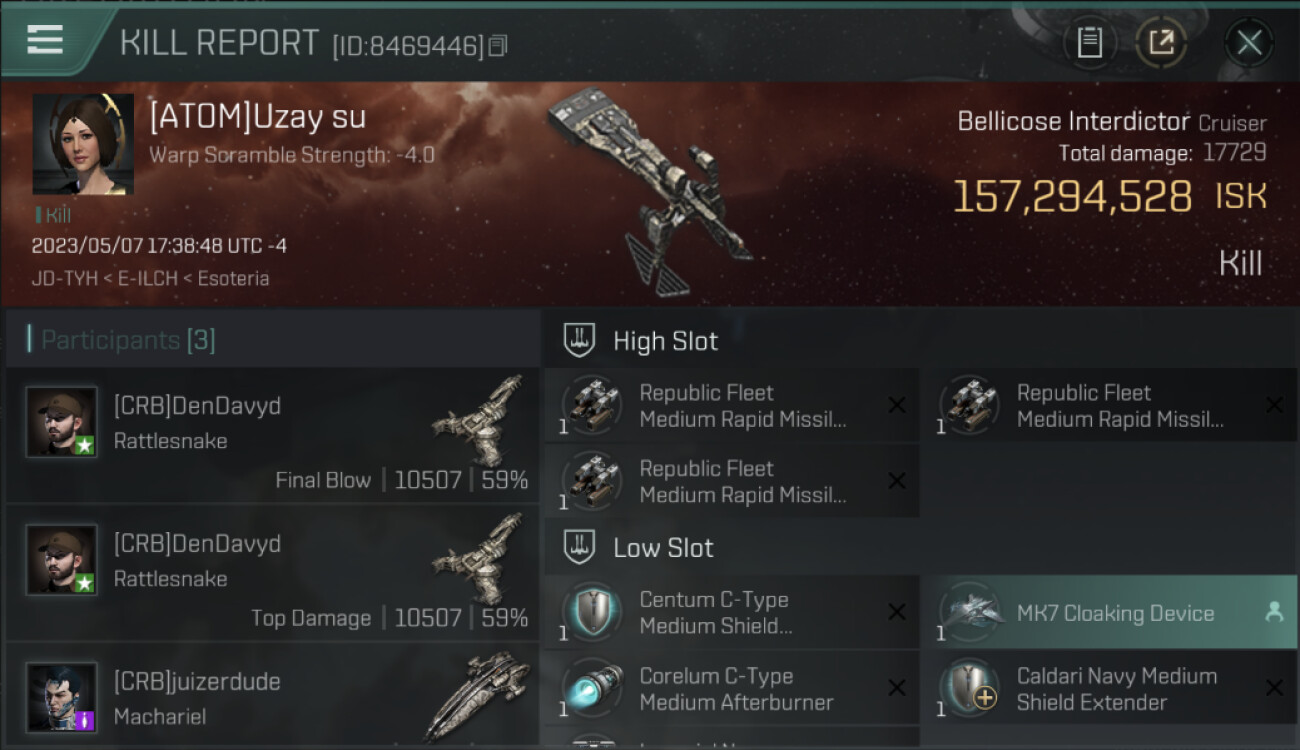1300x750 pixels.
Task: Close the kill report window
Action: click(1249, 43)
